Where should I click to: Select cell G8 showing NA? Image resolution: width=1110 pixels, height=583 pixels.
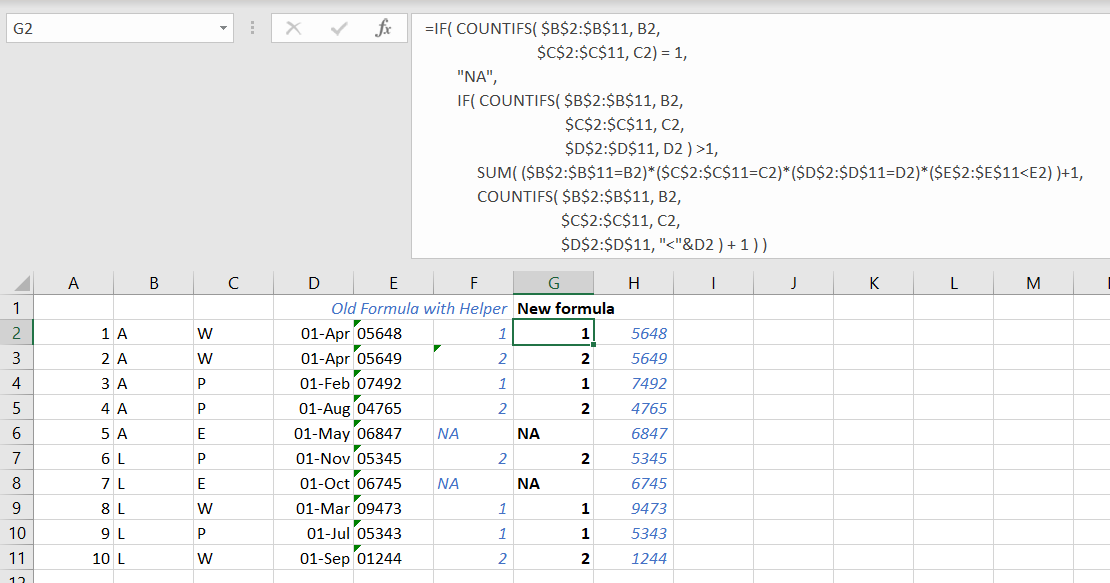point(554,483)
